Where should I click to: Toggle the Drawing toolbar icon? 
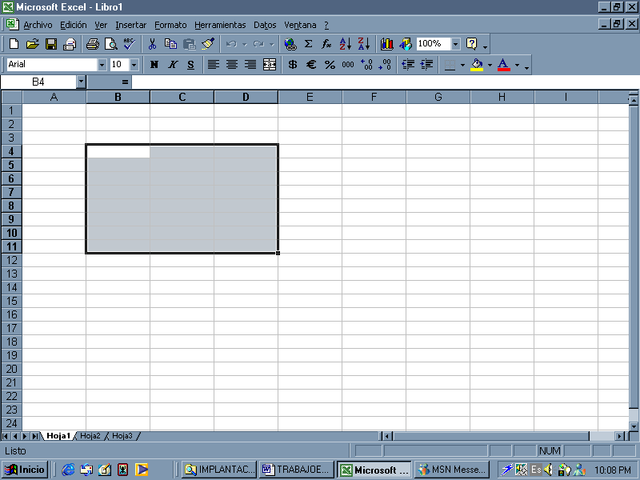point(405,44)
